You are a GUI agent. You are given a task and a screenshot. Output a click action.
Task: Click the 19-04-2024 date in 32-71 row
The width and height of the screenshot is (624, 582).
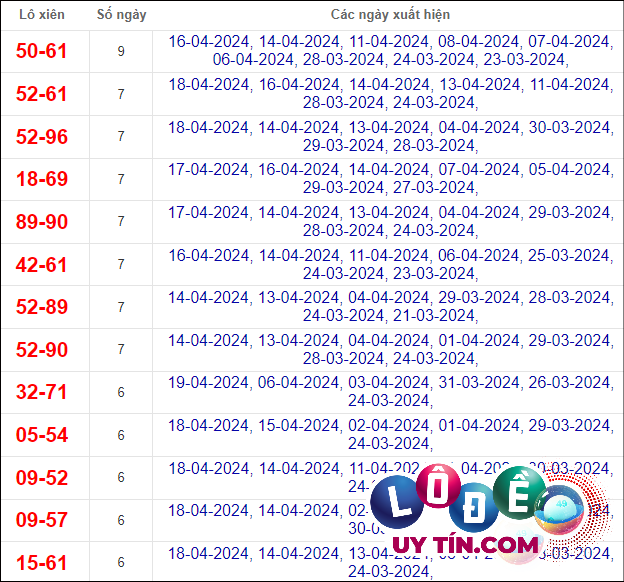click(209, 383)
